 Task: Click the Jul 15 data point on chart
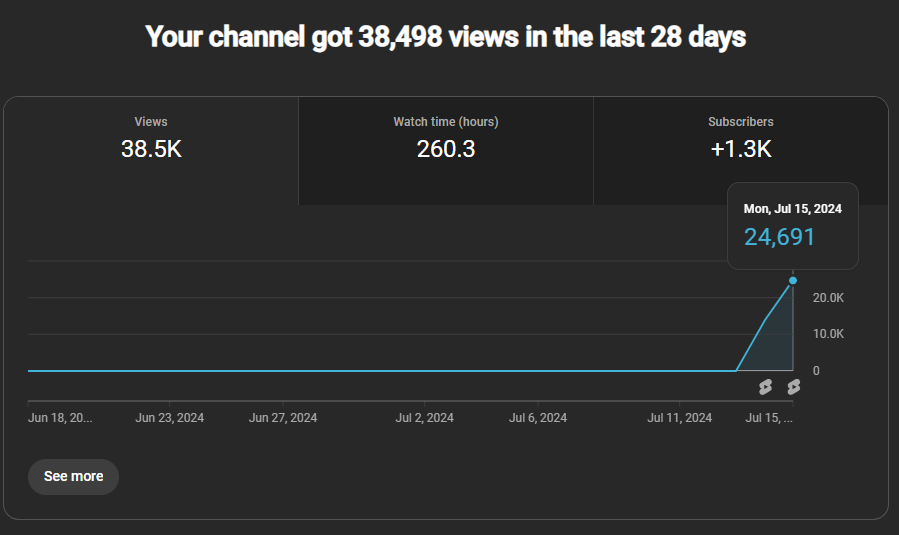[793, 280]
